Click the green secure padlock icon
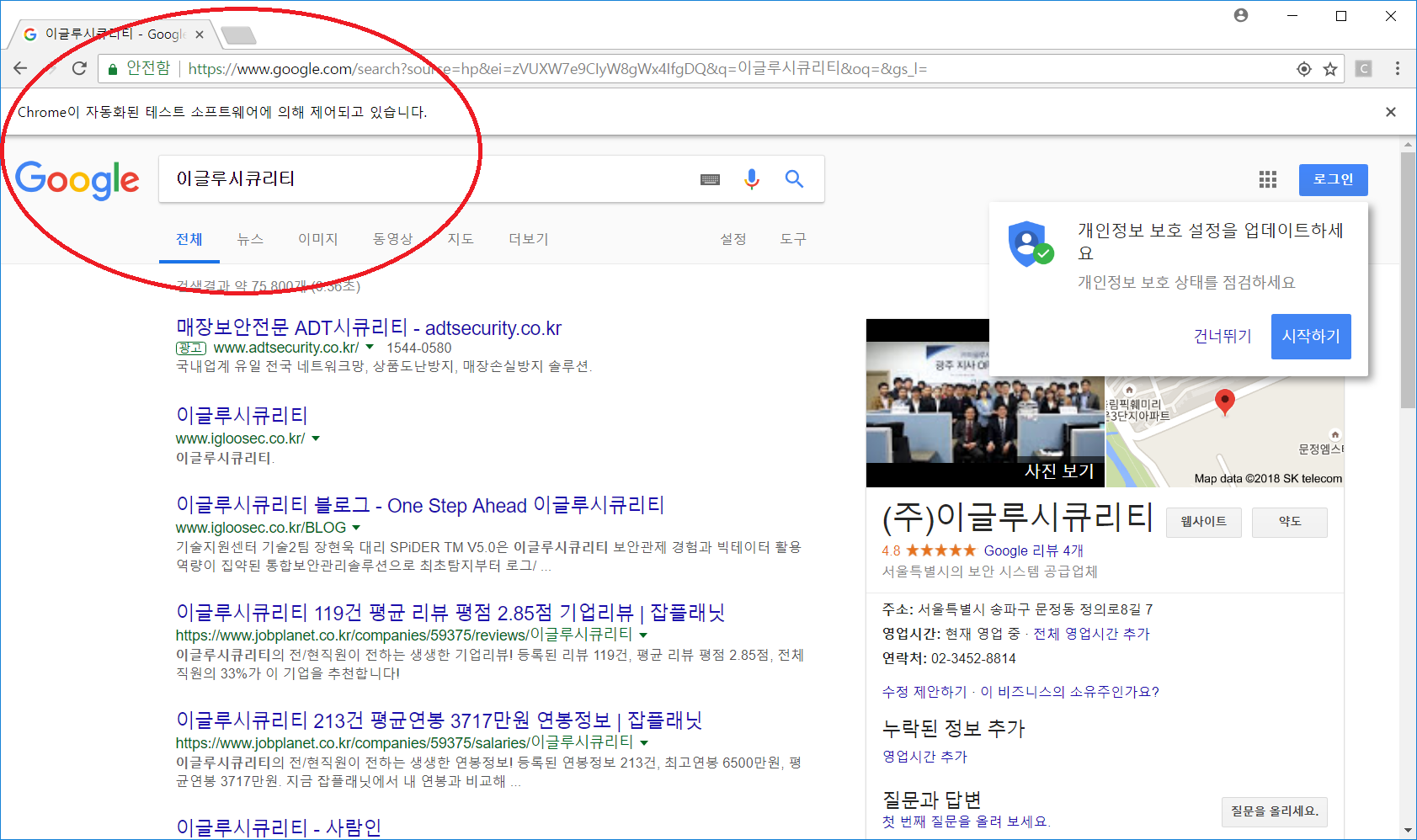Image resolution: width=1417 pixels, height=840 pixels. (112, 69)
